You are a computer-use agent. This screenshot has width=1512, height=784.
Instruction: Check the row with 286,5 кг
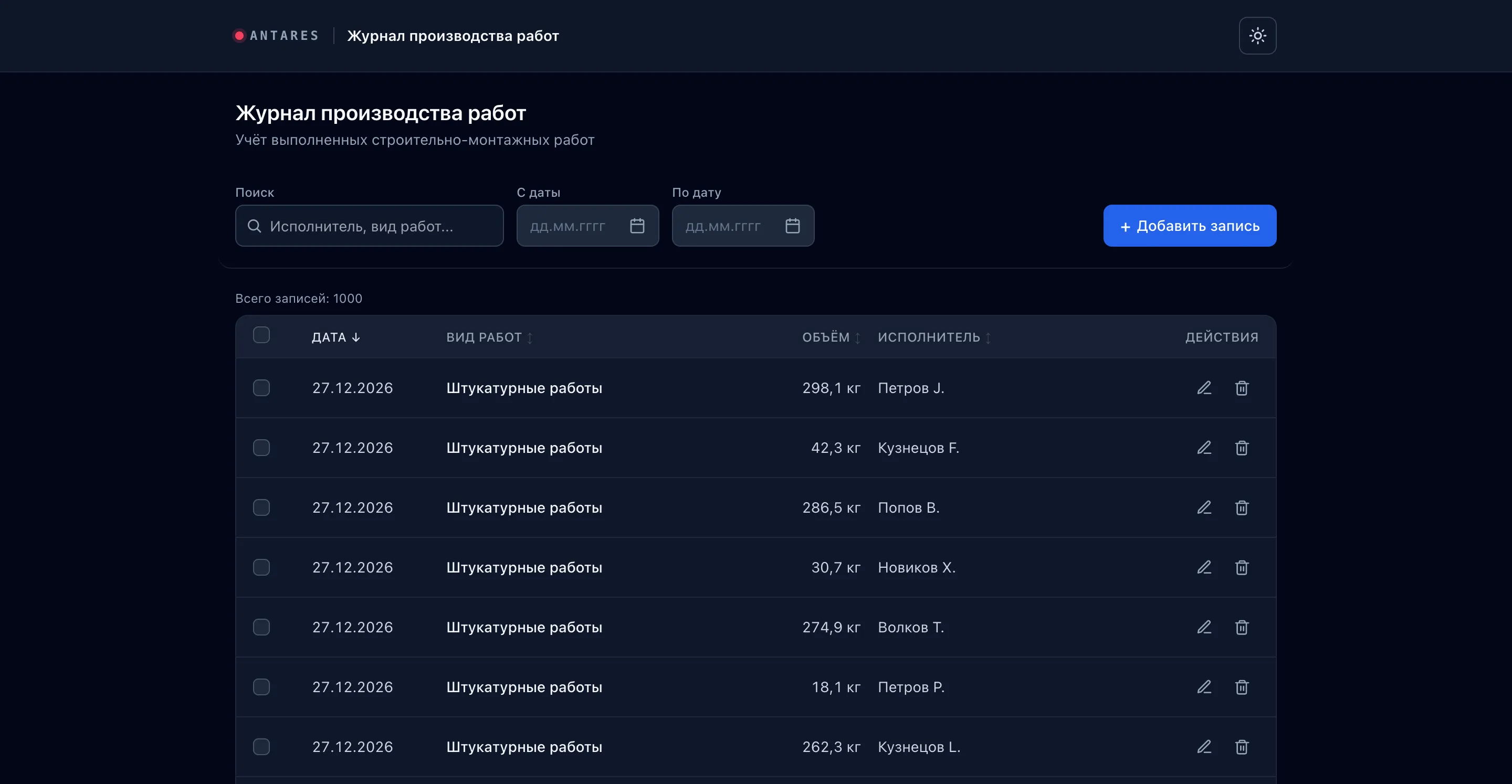261,507
